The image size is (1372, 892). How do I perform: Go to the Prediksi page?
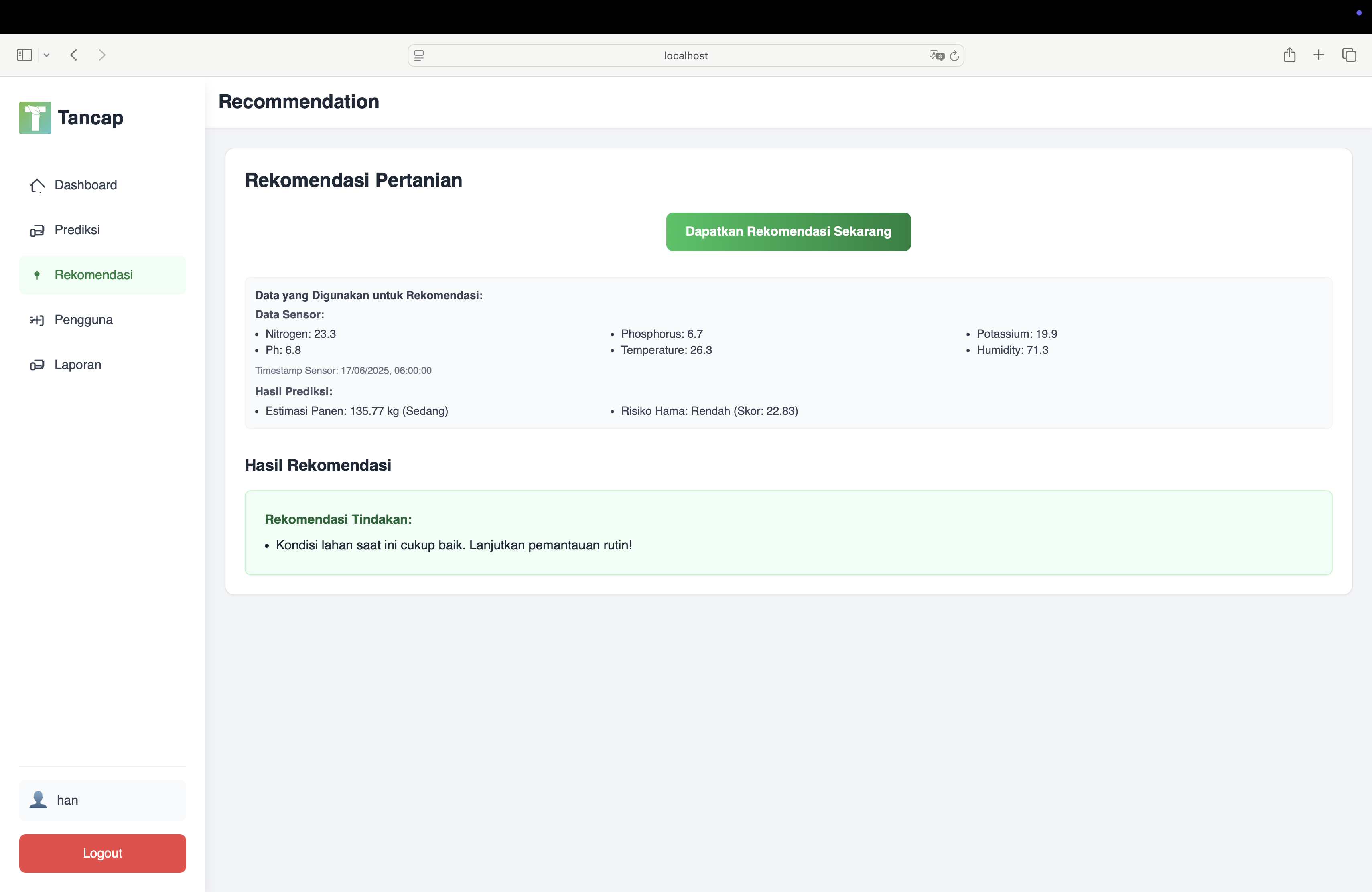click(103, 230)
